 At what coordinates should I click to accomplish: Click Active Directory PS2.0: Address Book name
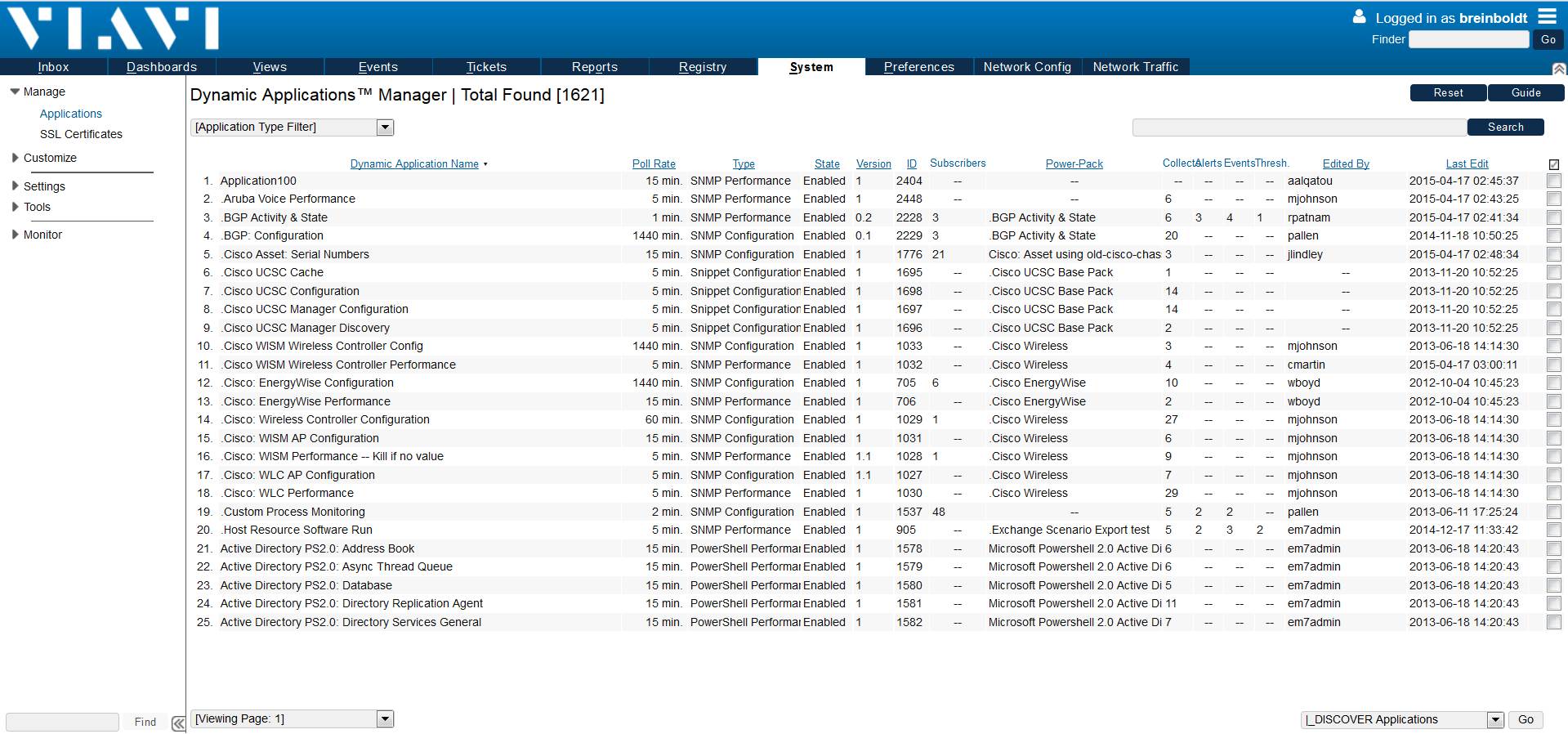[x=317, y=548]
